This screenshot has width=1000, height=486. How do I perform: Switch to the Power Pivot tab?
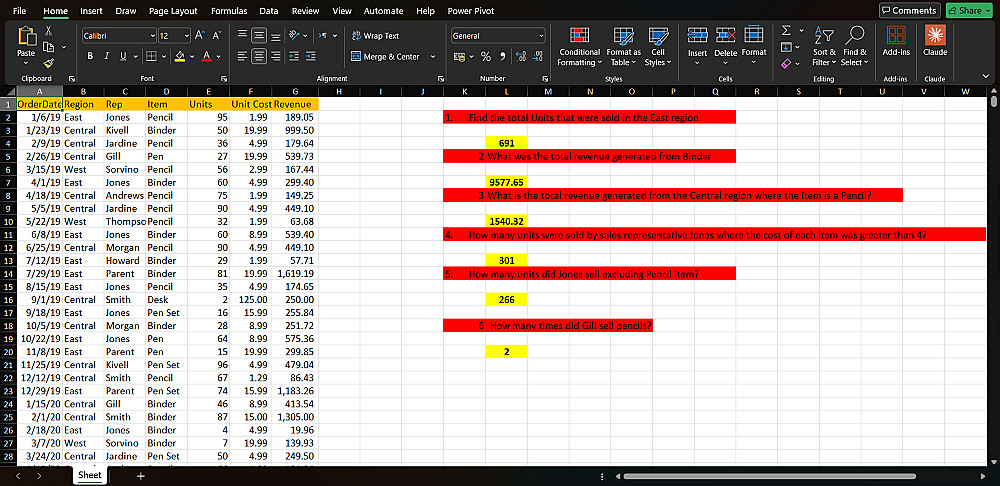[x=471, y=11]
